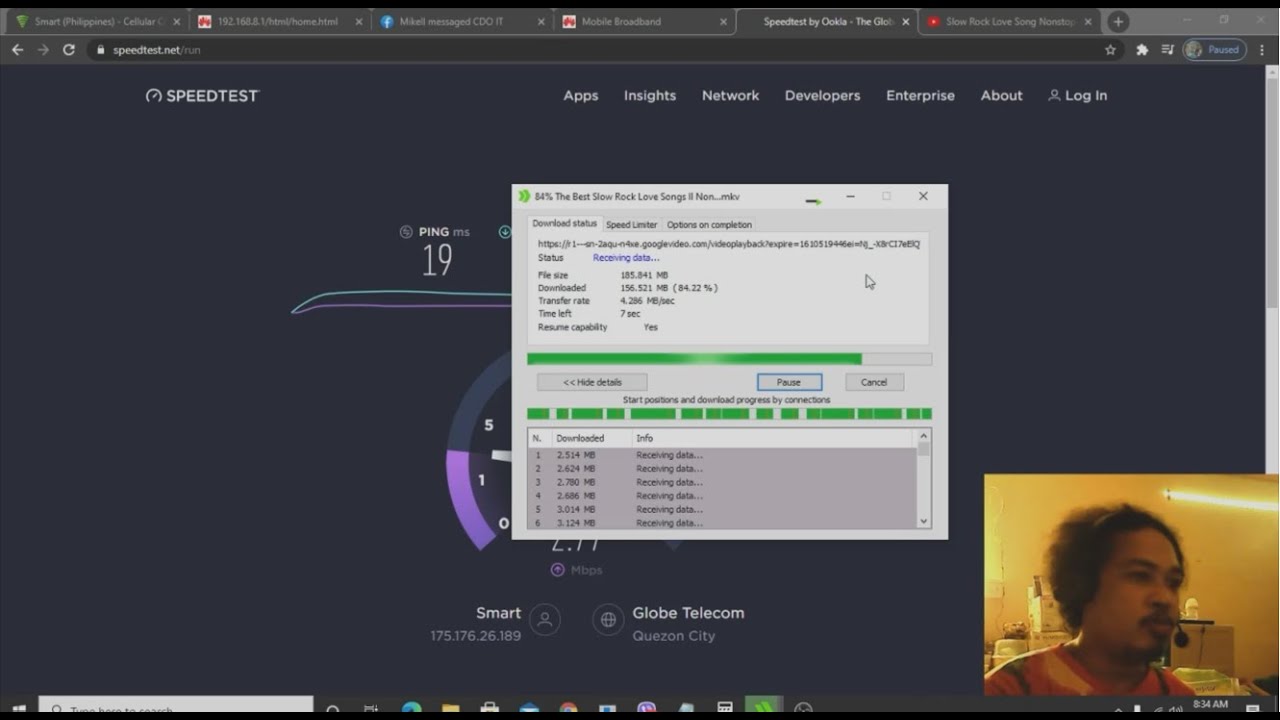Close the Mobile Broadband tab
This screenshot has width=1280, height=720.
point(723,21)
